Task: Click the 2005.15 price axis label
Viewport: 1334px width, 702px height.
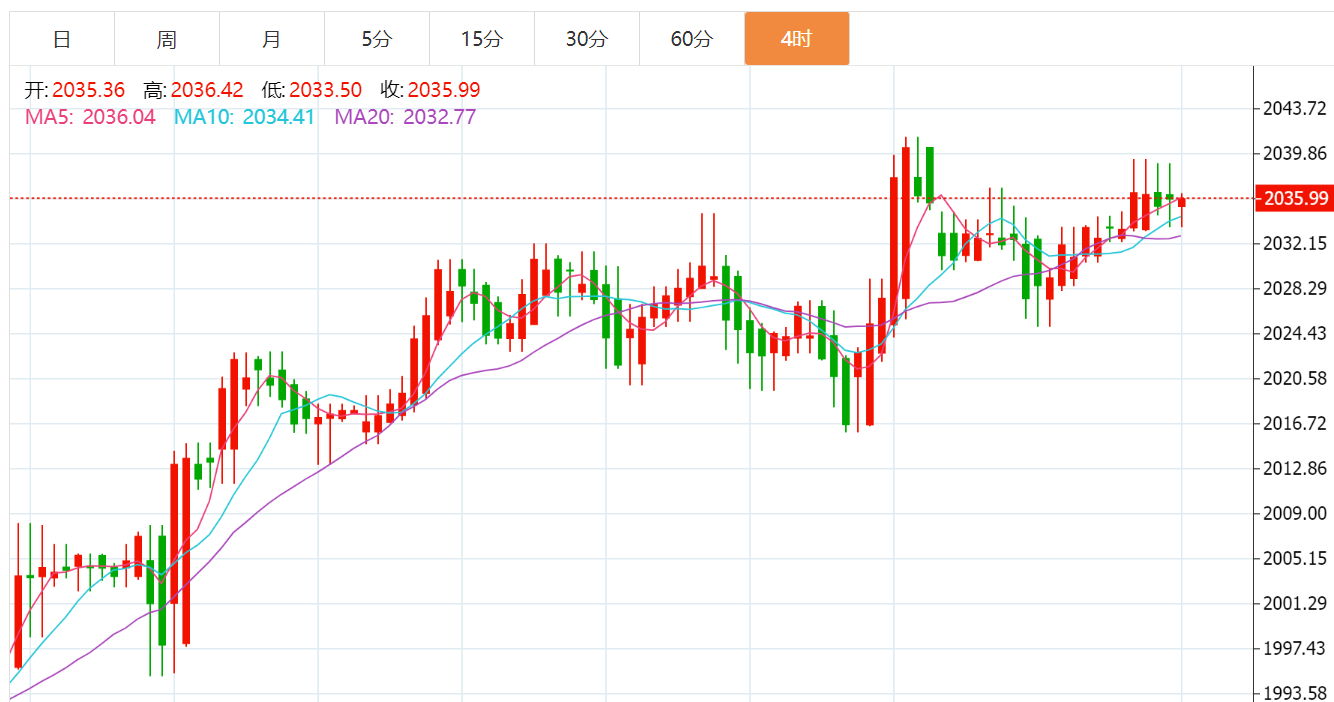Action: pyautogui.click(x=1297, y=559)
